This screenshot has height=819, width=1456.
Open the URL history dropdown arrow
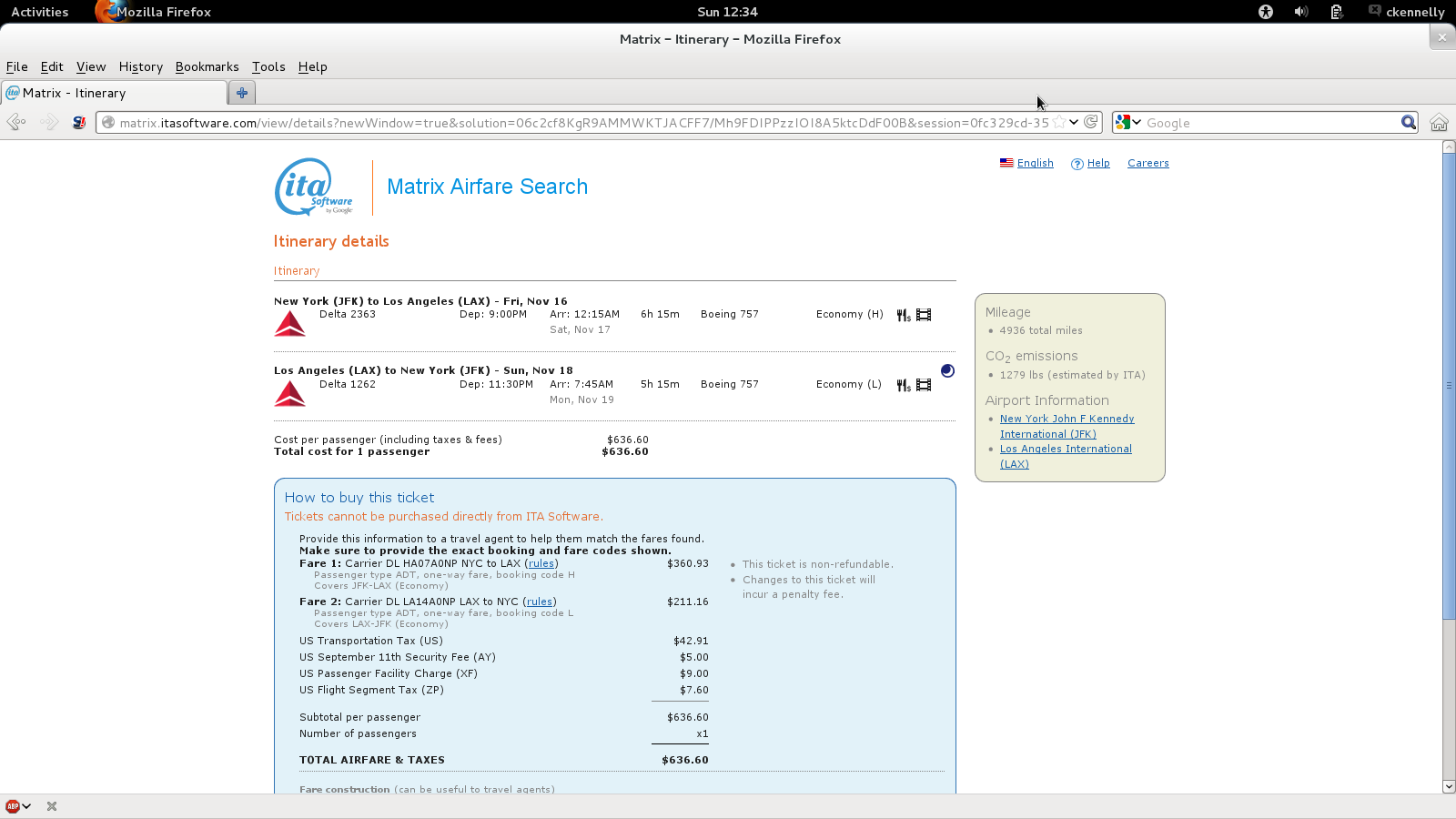pyautogui.click(x=1074, y=122)
